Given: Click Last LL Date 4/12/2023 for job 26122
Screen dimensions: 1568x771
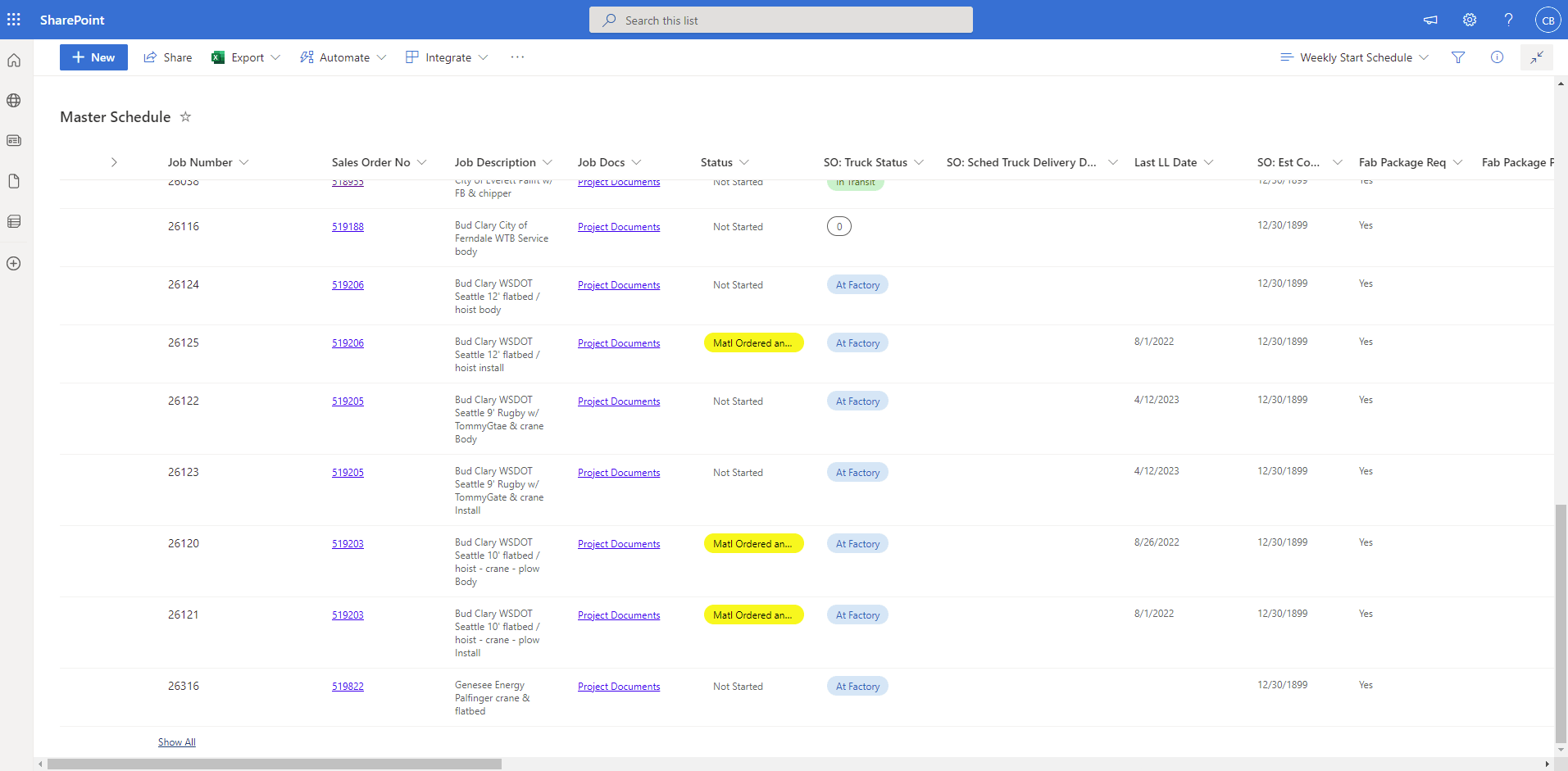Looking at the screenshot, I should click(1157, 400).
